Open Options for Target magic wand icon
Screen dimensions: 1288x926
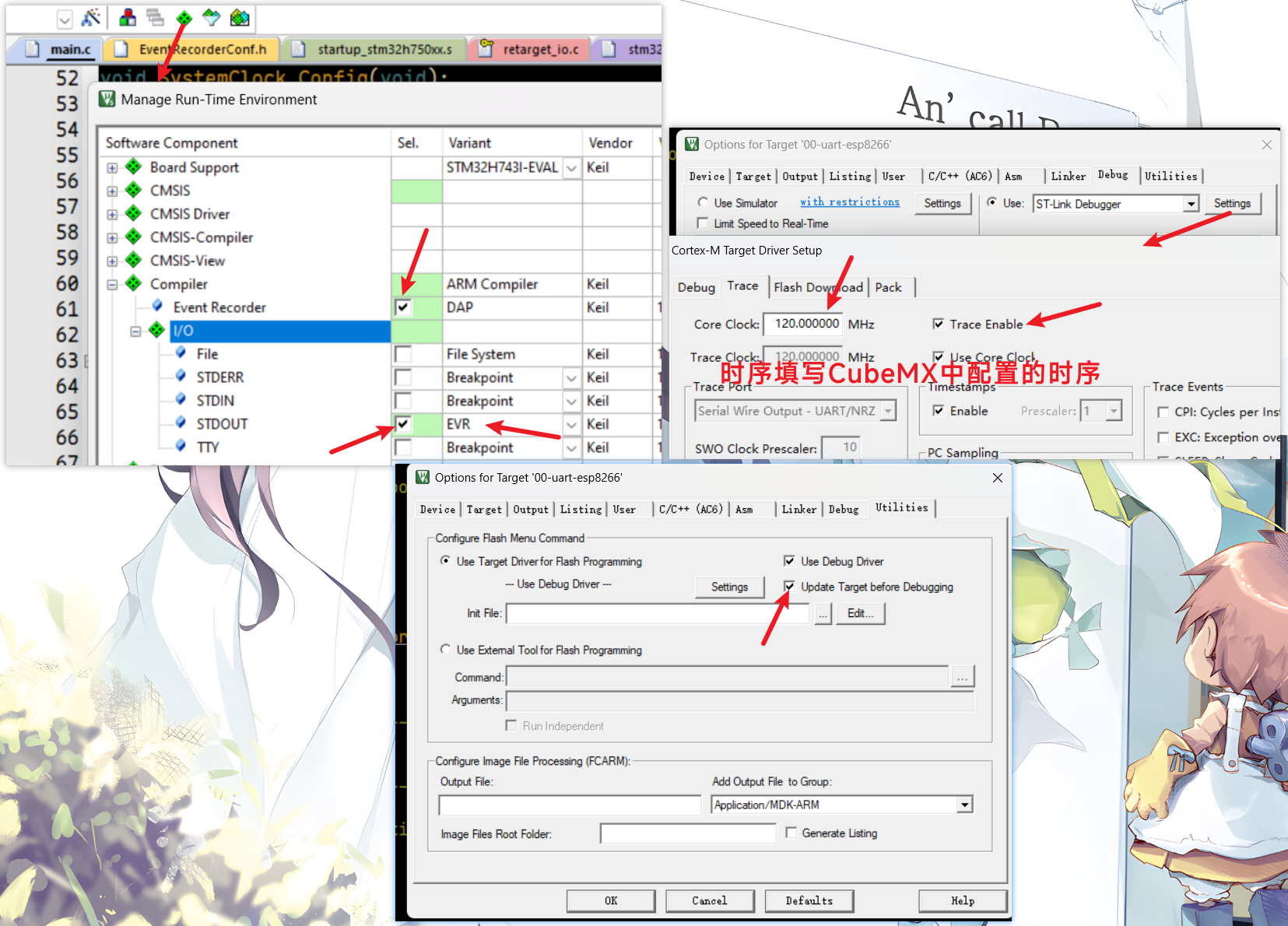[x=91, y=18]
